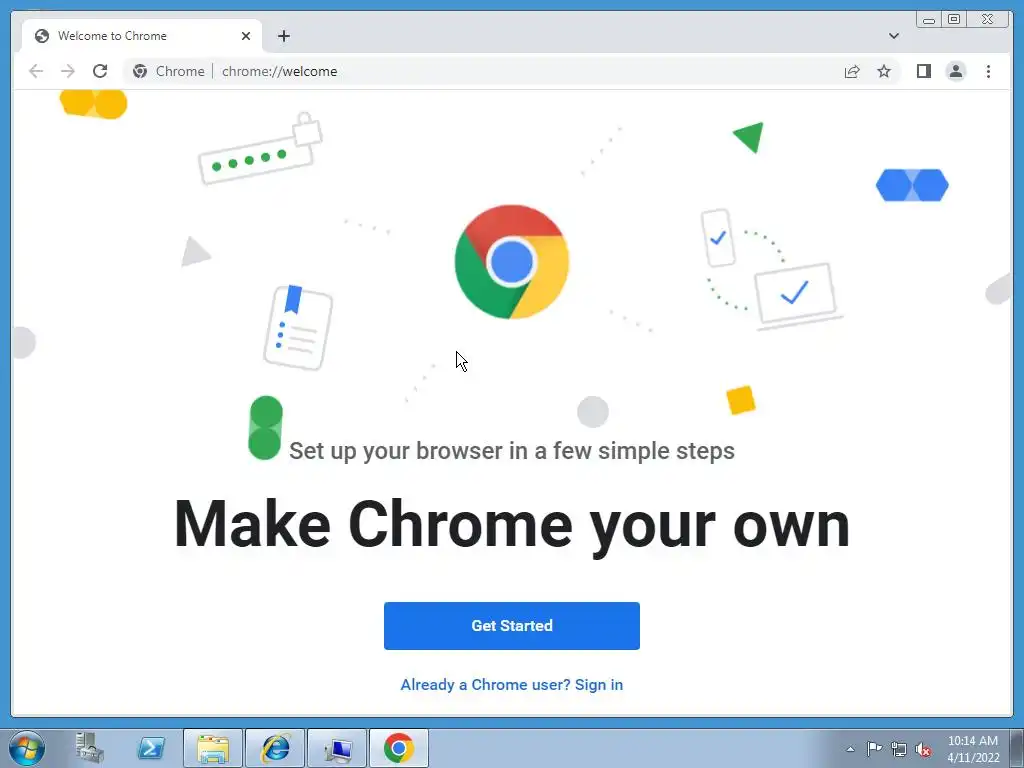1024x768 pixels.
Task: Share this page via the share icon
Action: tap(852, 71)
